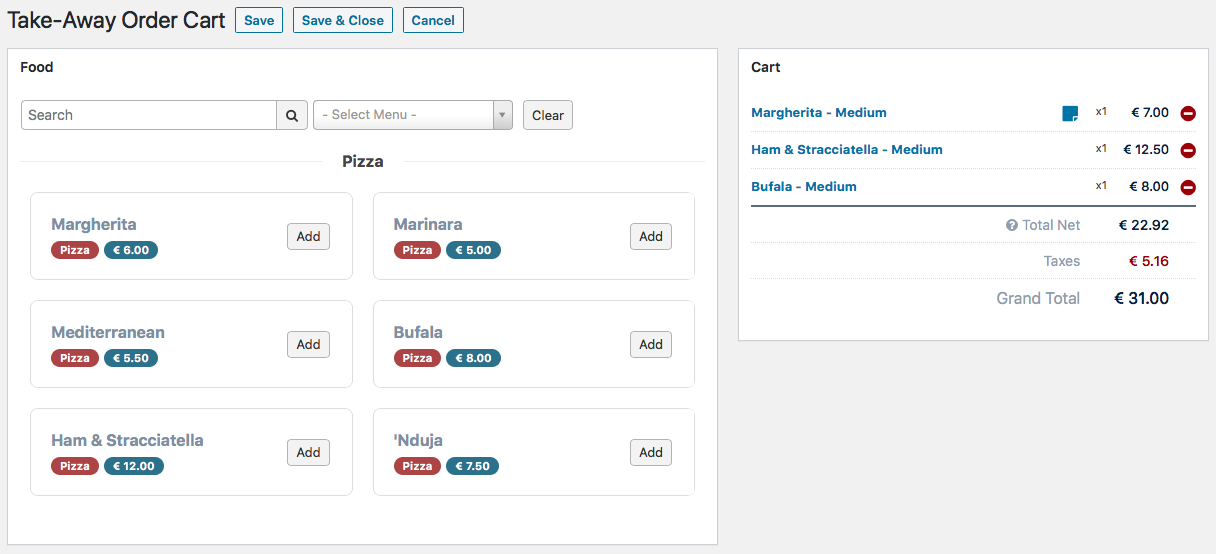Remove Margherita - Medium from cart
The width and height of the screenshot is (1216, 554).
[1188, 113]
